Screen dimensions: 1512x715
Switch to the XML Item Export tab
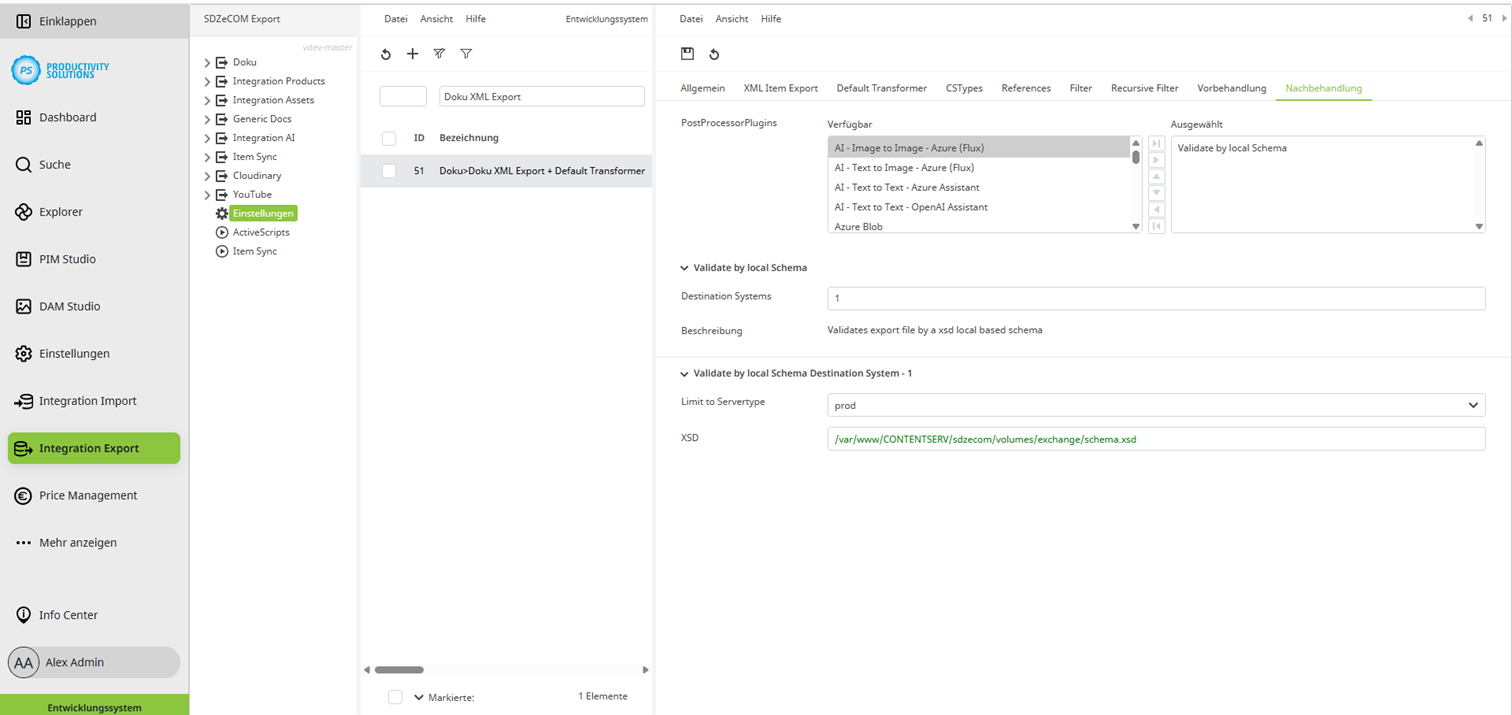[780, 88]
